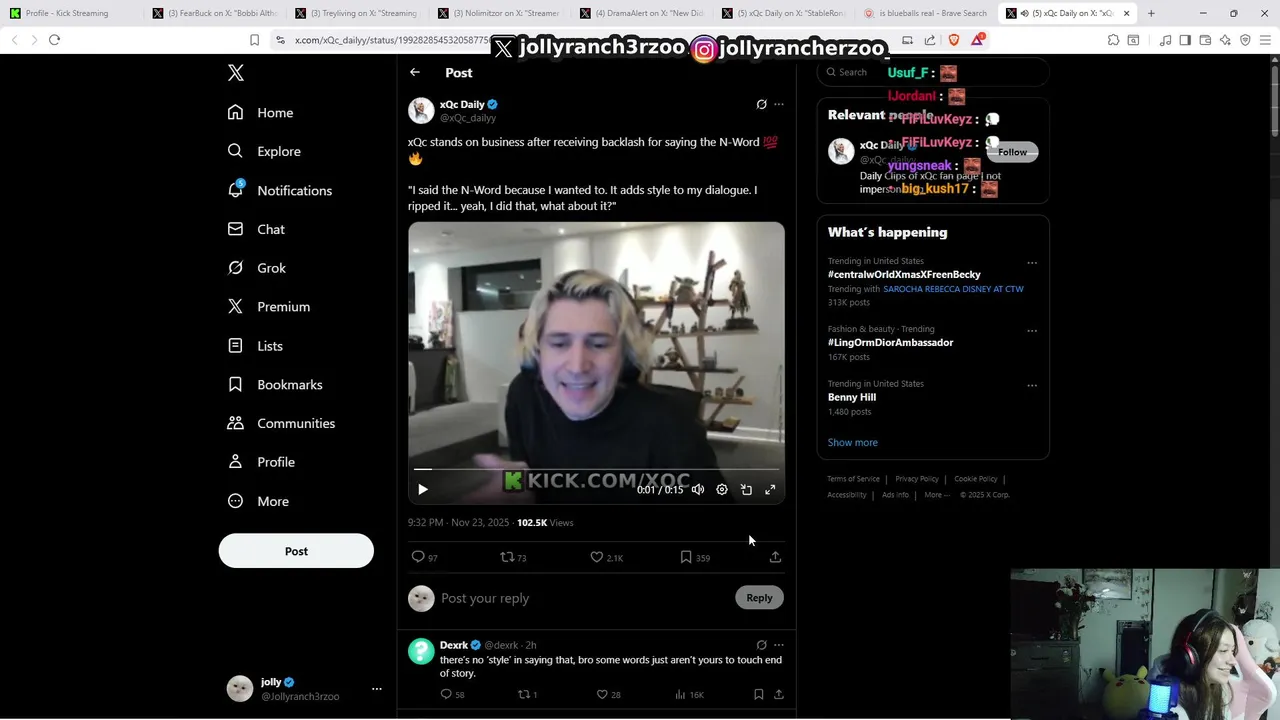
Task: Open Bookmarks in sidebar
Action: point(275,385)
